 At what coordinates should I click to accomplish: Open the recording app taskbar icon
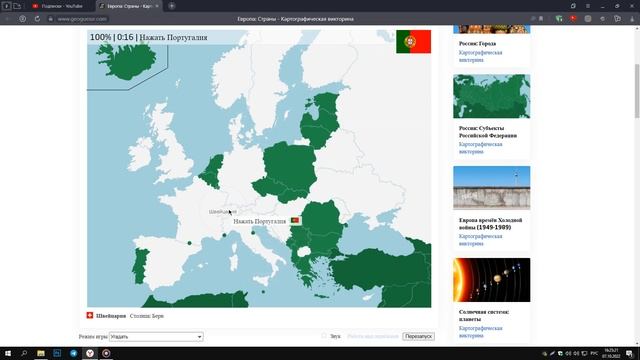[106, 353]
